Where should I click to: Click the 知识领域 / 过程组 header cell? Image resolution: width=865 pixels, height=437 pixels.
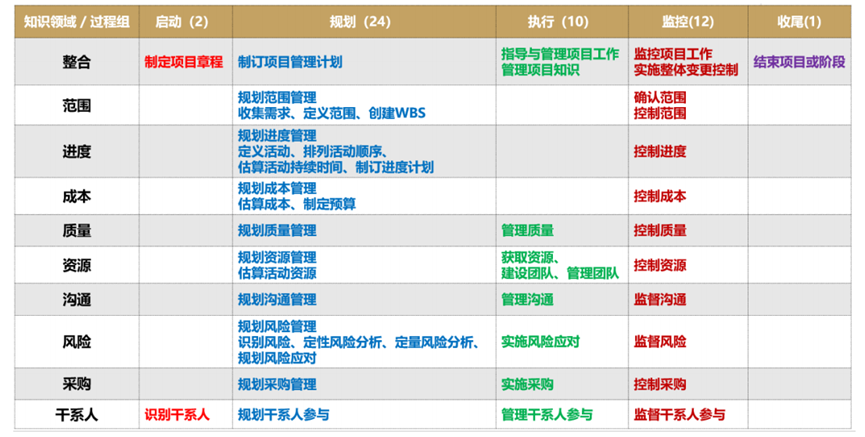[x=76, y=21]
